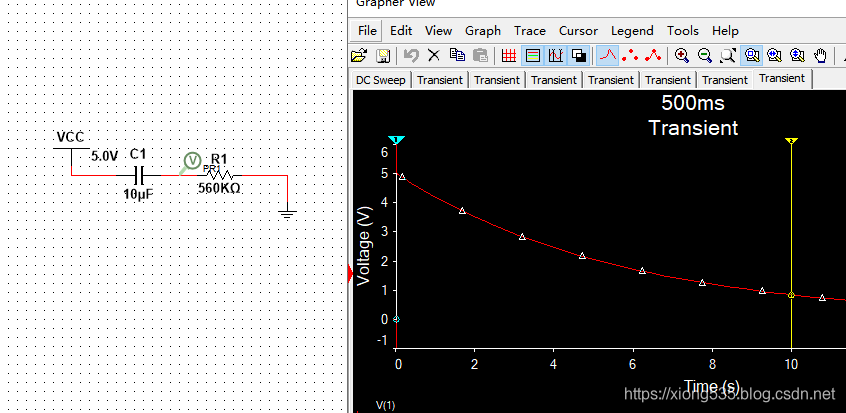This screenshot has height=413, width=846.
Task: Toggle the Show Cursors icon
Action: (x=556, y=55)
